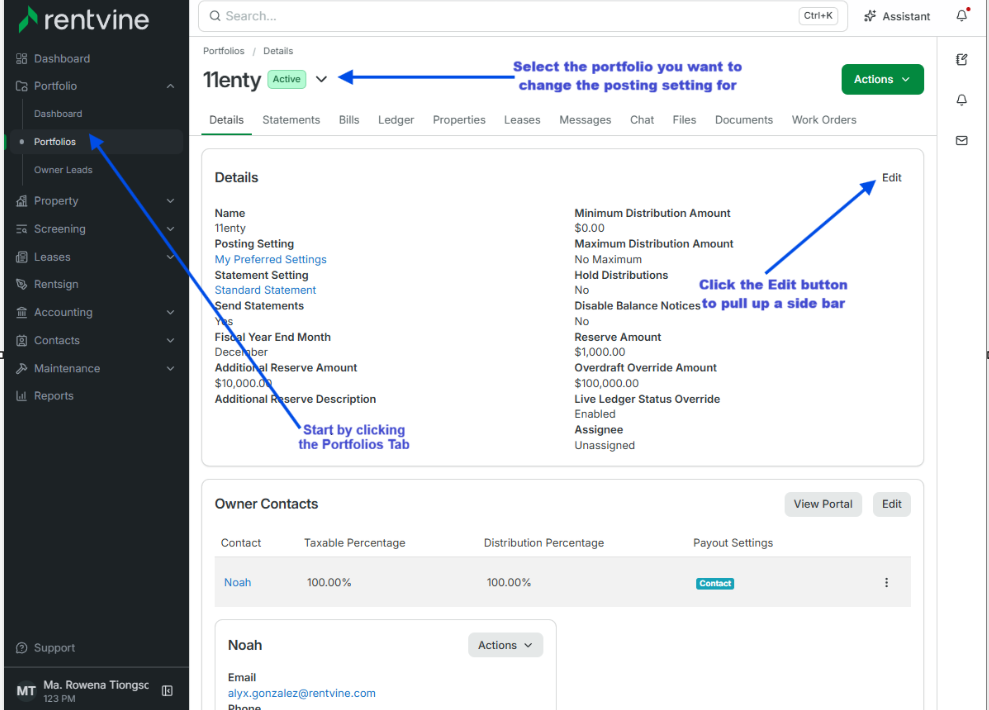This screenshot has width=989, height=710.
Task: Open the Noah contact link
Action: pyautogui.click(x=237, y=583)
